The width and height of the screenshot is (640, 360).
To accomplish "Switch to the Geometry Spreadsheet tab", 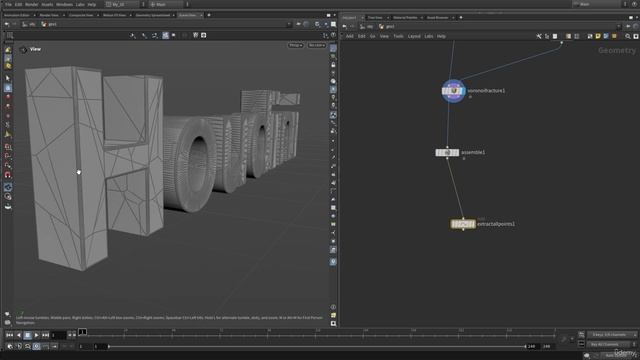I will pyautogui.click(x=153, y=15).
